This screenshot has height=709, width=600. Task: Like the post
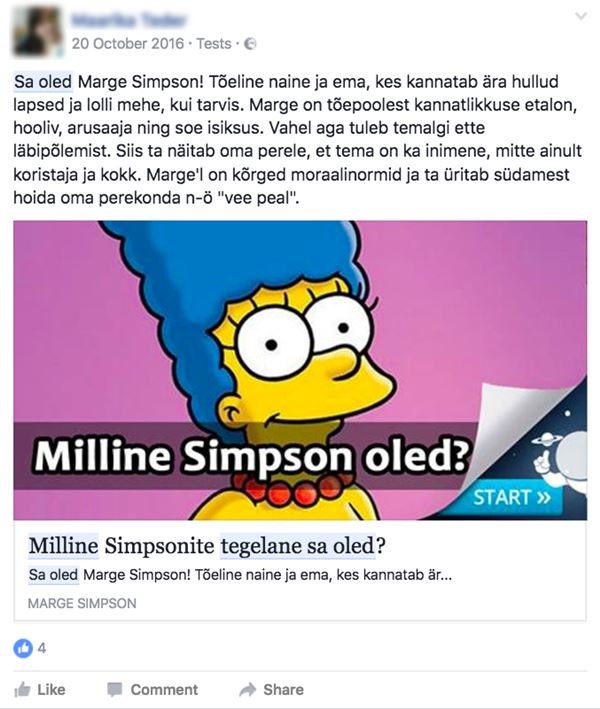tap(40, 690)
